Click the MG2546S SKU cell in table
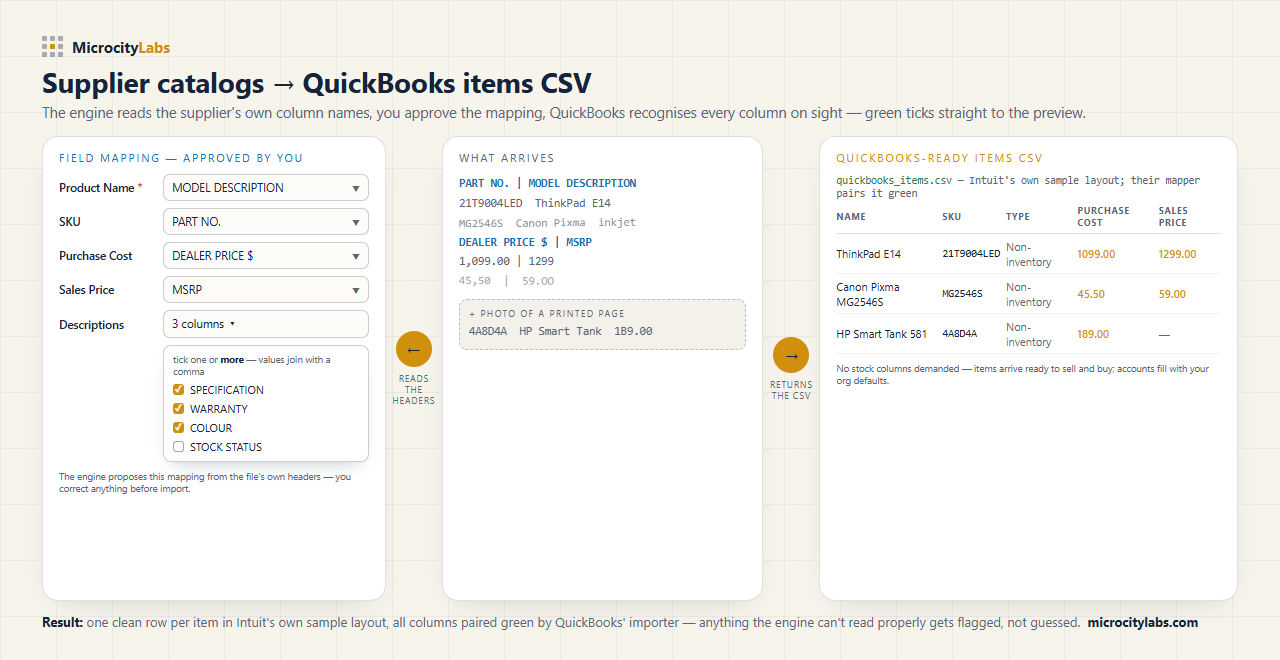 point(962,294)
